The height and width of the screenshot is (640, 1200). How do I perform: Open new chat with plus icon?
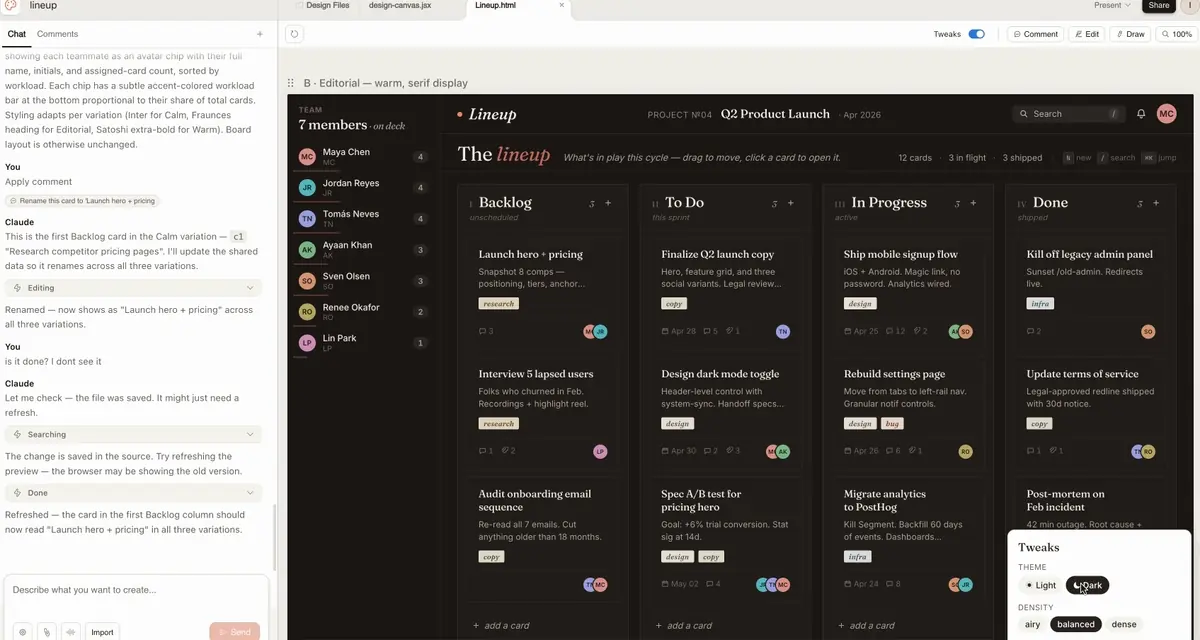coord(260,34)
